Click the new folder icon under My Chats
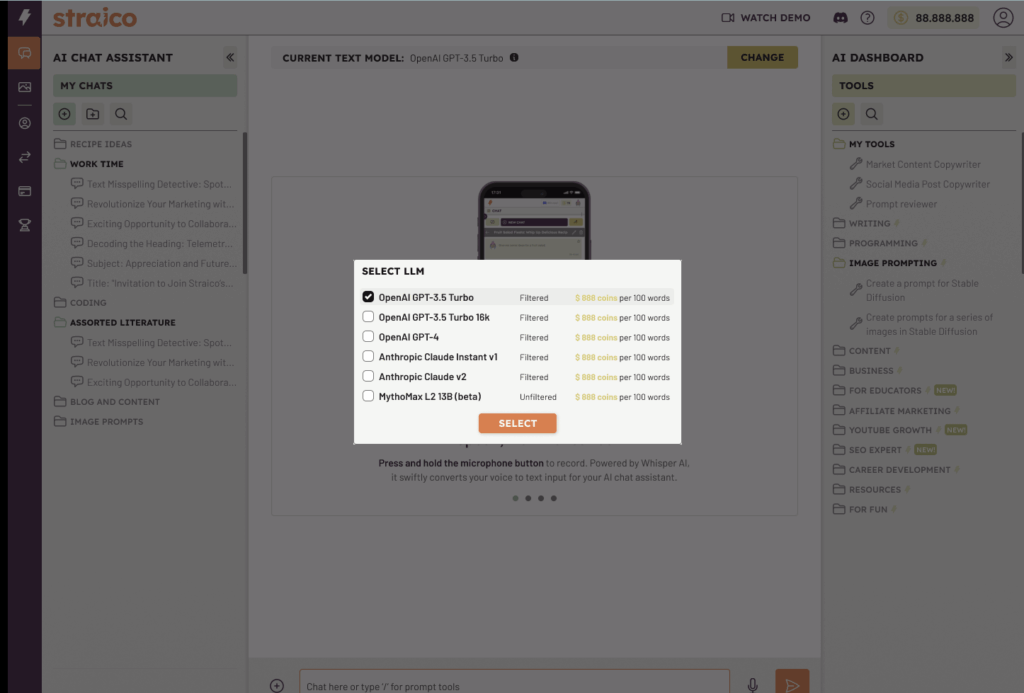 coord(93,114)
